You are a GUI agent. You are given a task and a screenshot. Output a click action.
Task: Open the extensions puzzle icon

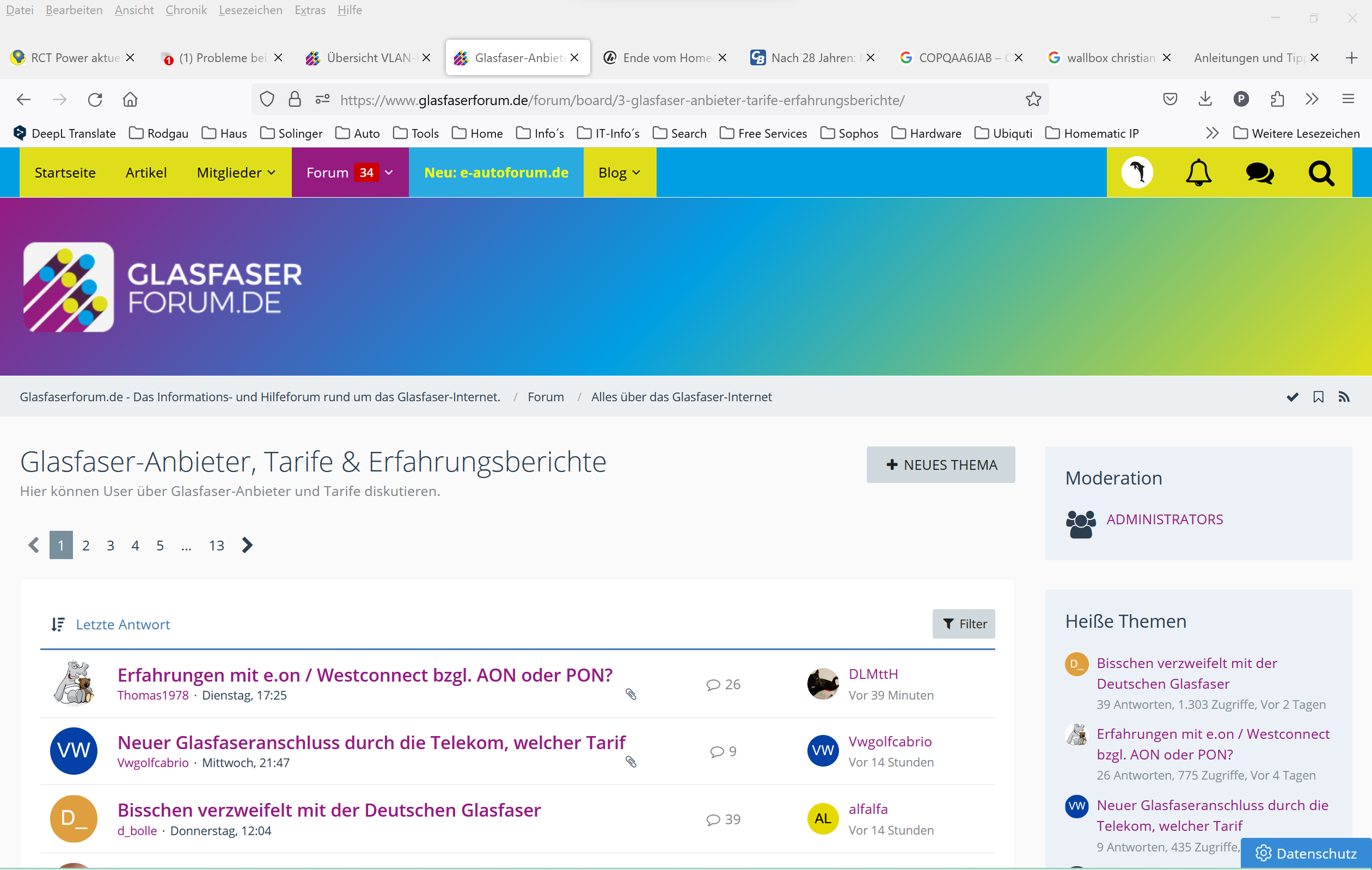[x=1277, y=100]
